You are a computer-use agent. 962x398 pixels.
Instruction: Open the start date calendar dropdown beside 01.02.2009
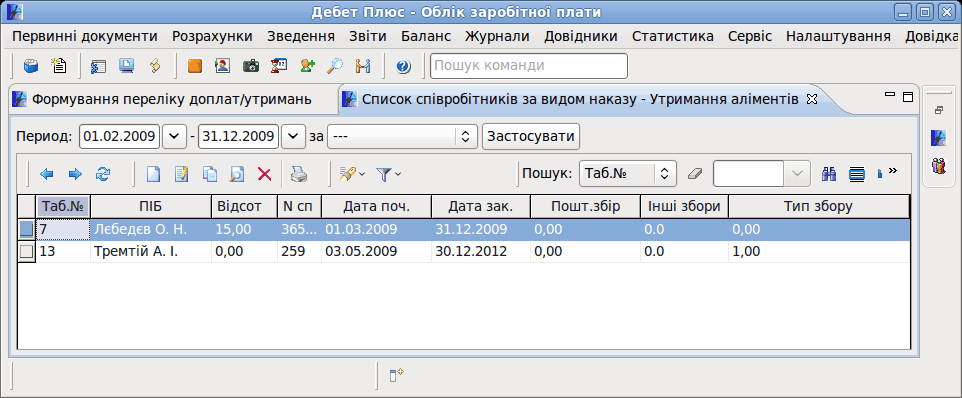point(174,136)
